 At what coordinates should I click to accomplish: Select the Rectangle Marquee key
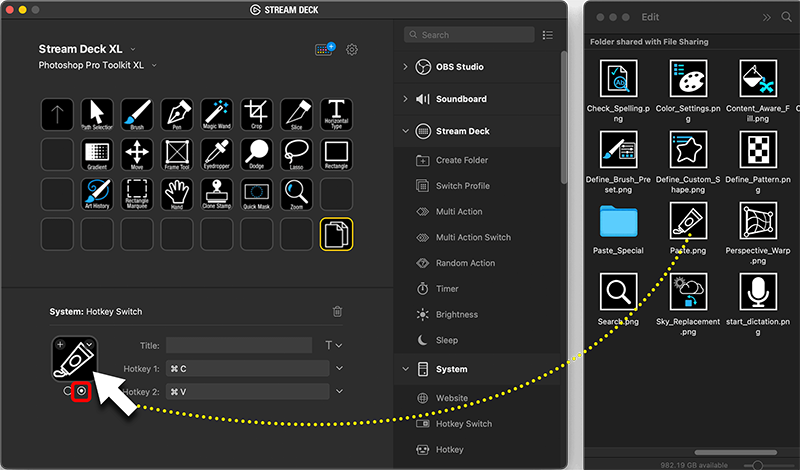coord(137,194)
